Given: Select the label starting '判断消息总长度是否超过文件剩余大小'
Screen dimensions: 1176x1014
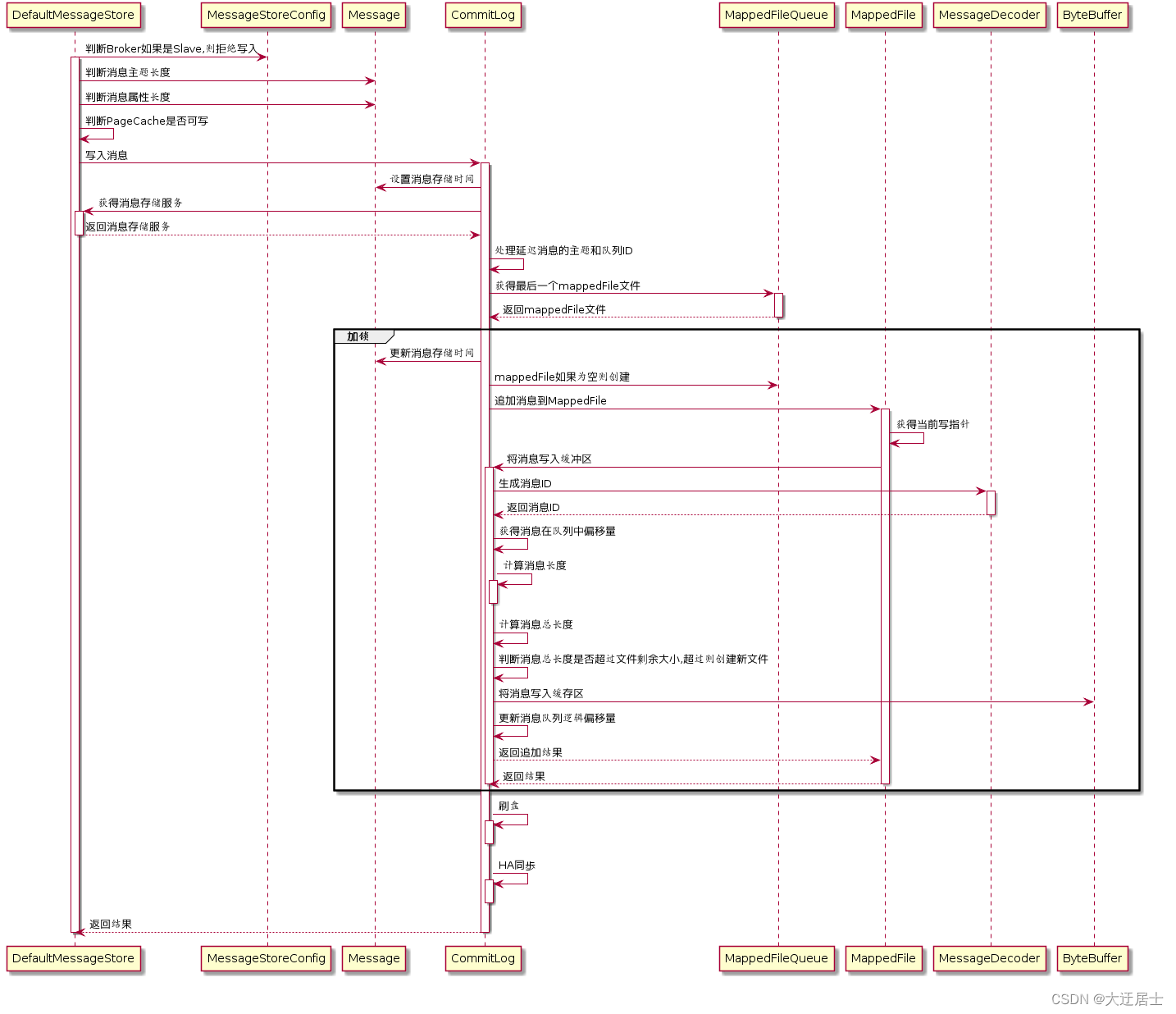Looking at the screenshot, I should tap(634, 659).
